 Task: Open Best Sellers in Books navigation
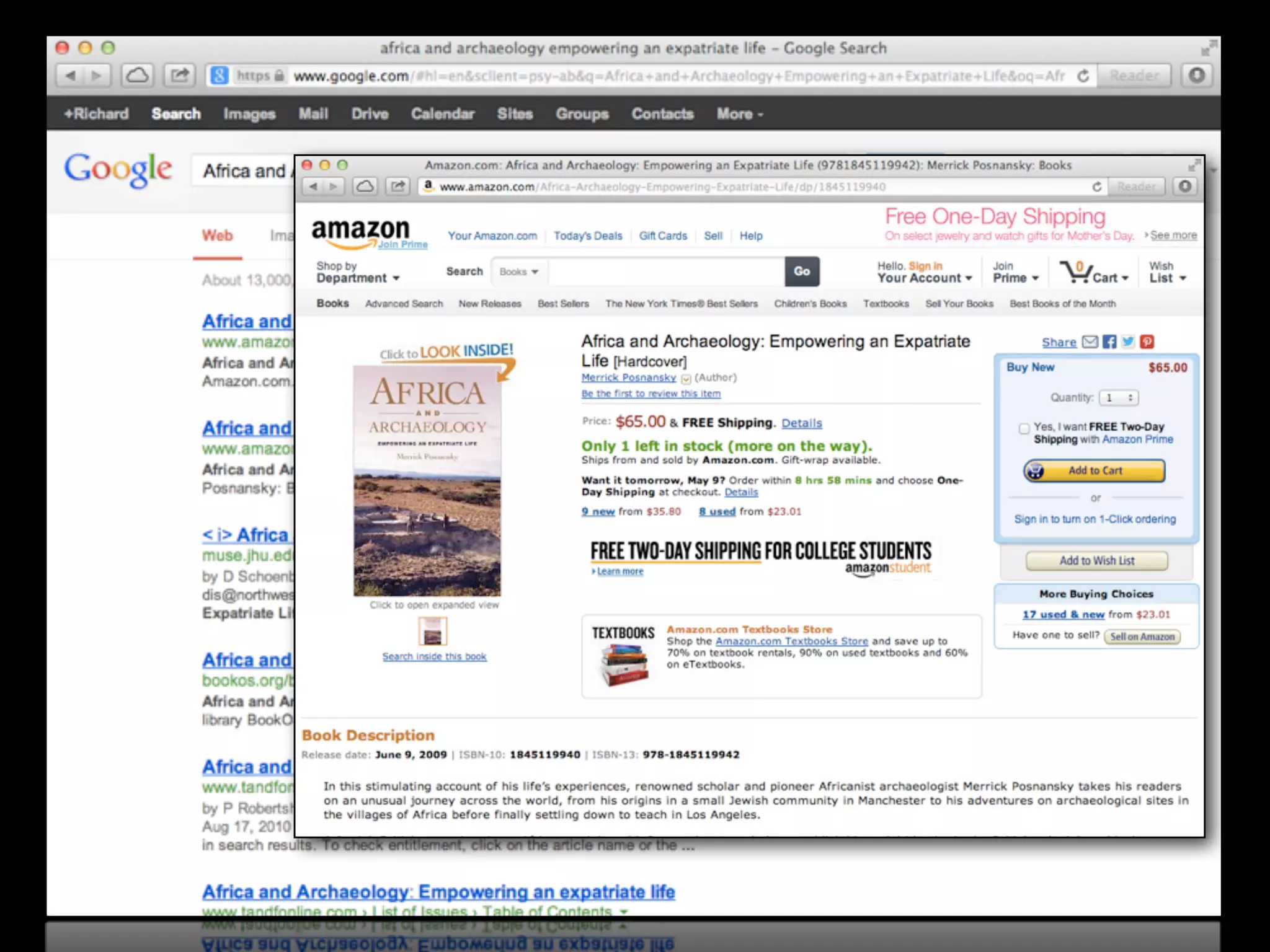tap(563, 304)
